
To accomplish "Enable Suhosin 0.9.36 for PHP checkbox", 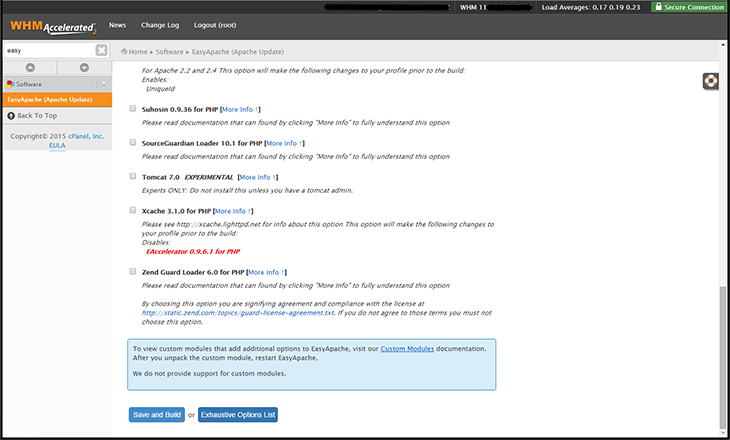I will coord(133,108).
